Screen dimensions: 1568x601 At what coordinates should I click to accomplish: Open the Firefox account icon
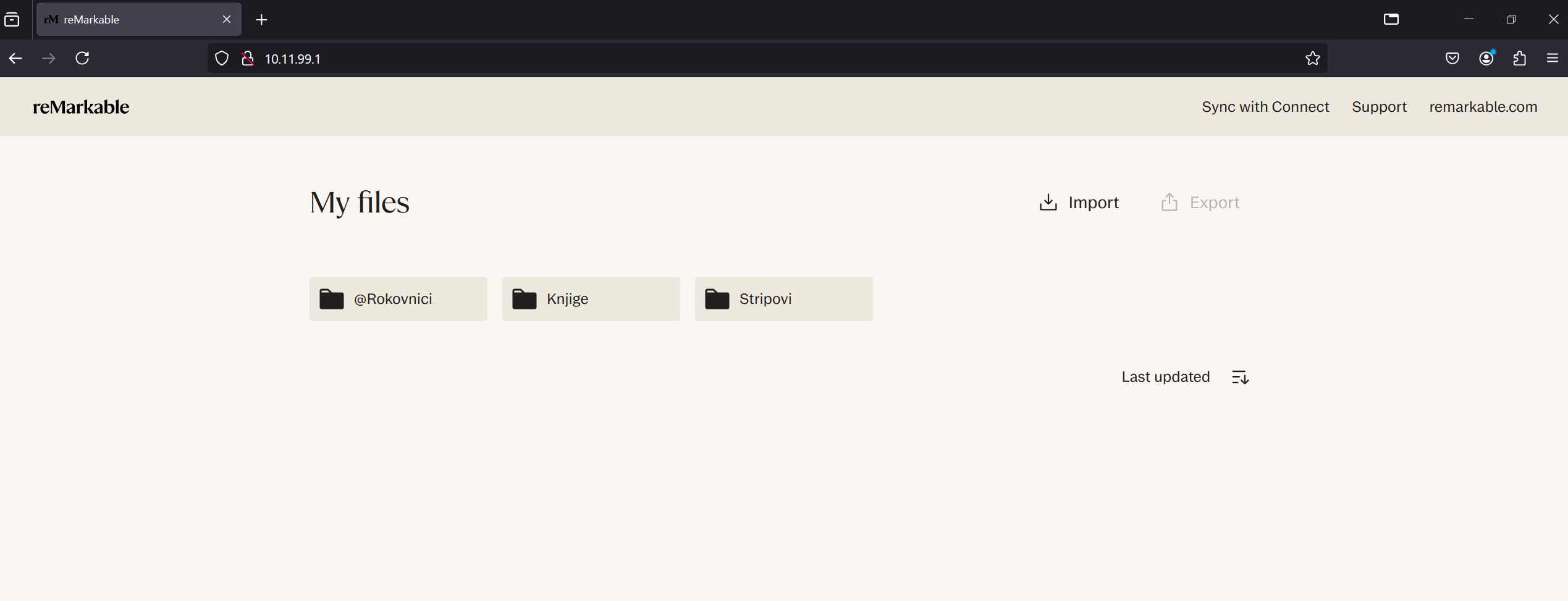[x=1486, y=58]
